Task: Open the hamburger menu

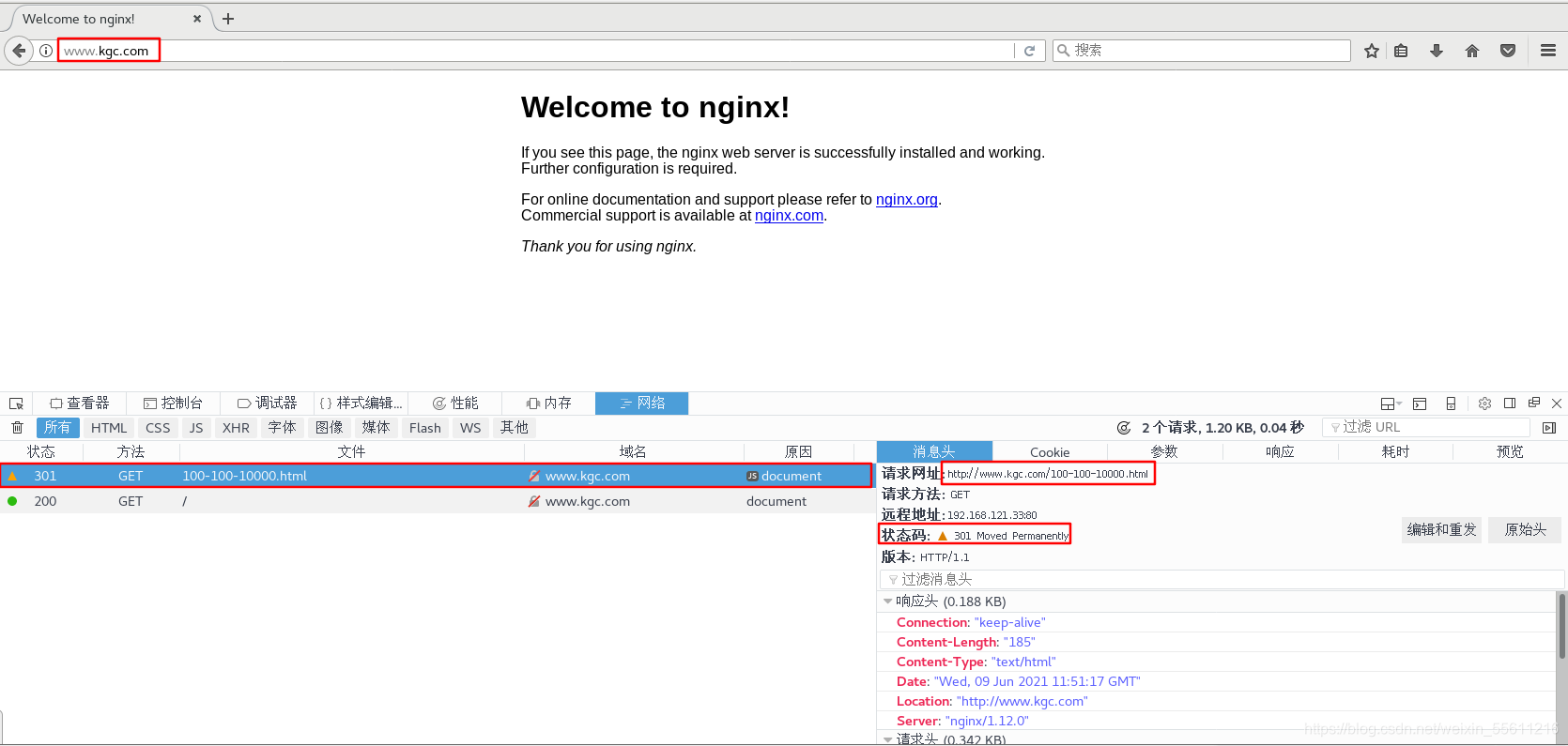Action: (1548, 51)
